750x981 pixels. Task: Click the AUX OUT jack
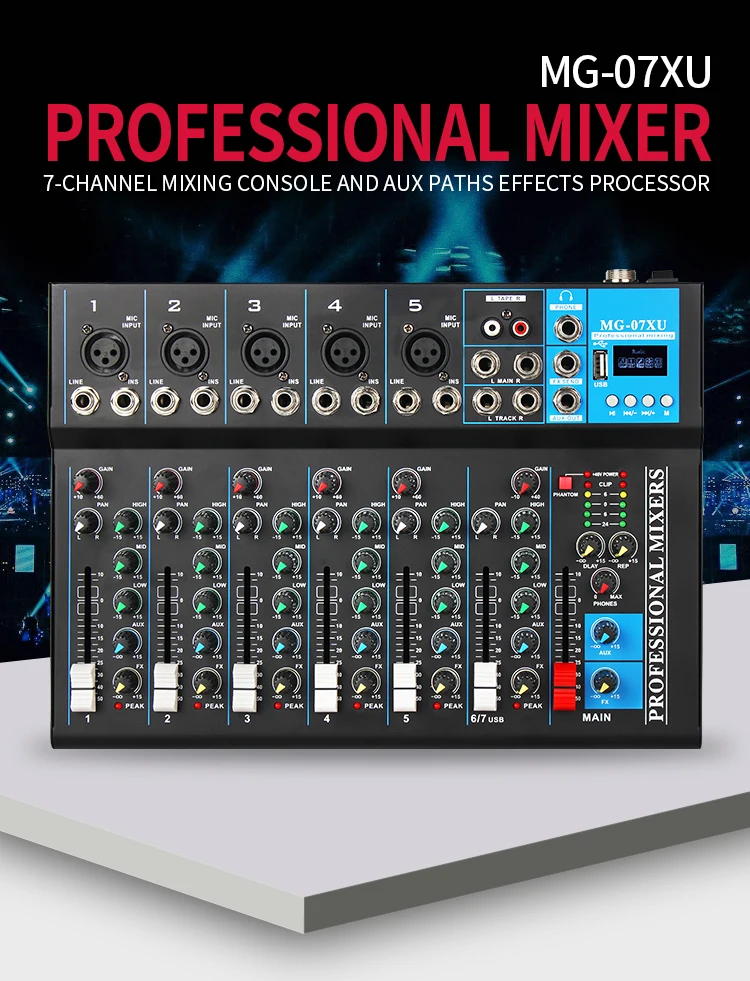pyautogui.click(x=567, y=399)
